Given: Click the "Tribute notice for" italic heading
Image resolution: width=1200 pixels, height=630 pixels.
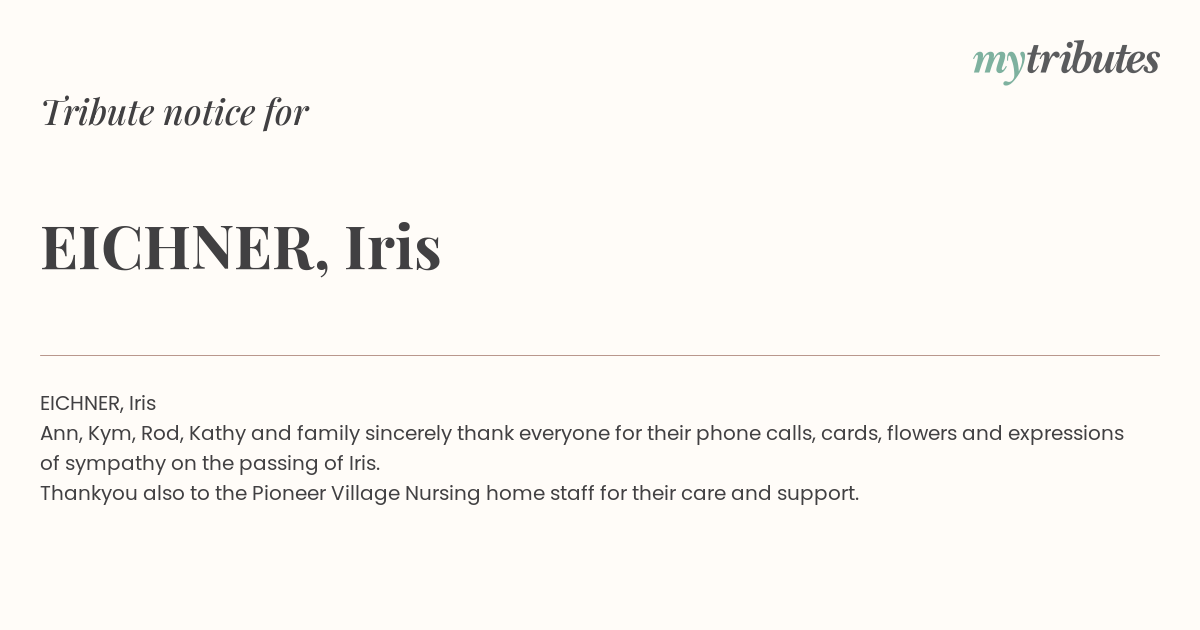Looking at the screenshot, I should [x=174, y=112].
